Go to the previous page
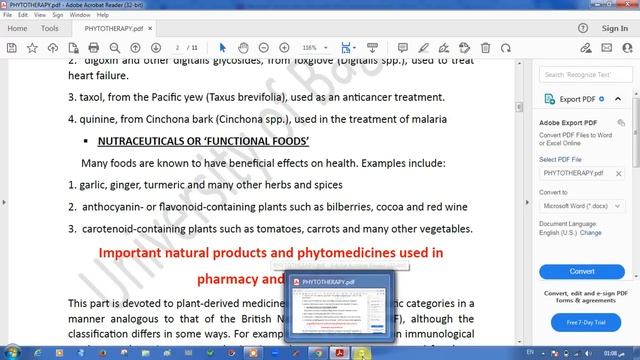This screenshot has height=360, width=640. (135, 48)
